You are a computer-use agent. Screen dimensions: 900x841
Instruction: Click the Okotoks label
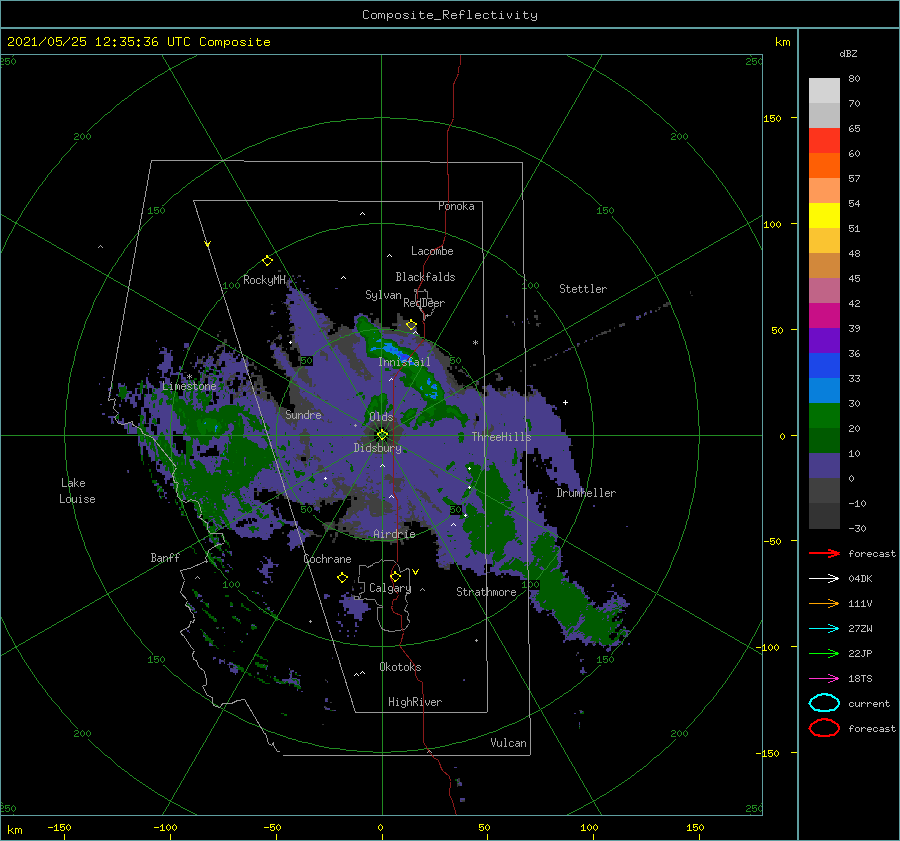400,667
